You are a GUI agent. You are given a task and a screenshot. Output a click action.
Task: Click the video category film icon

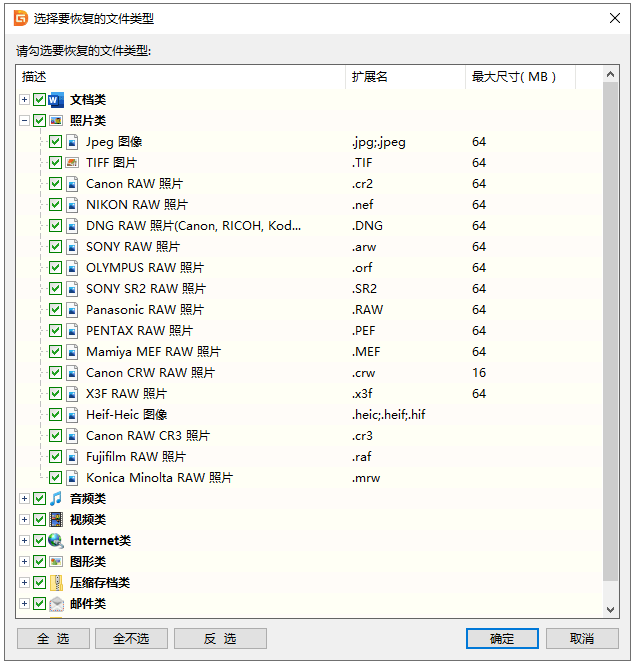click(x=56, y=520)
